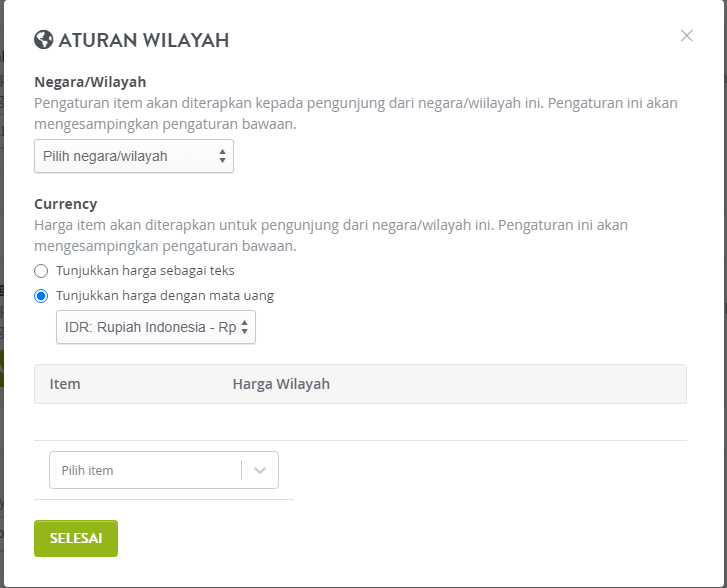727x588 pixels.
Task: Click the Harga Wilayah column header
Action: tap(281, 384)
